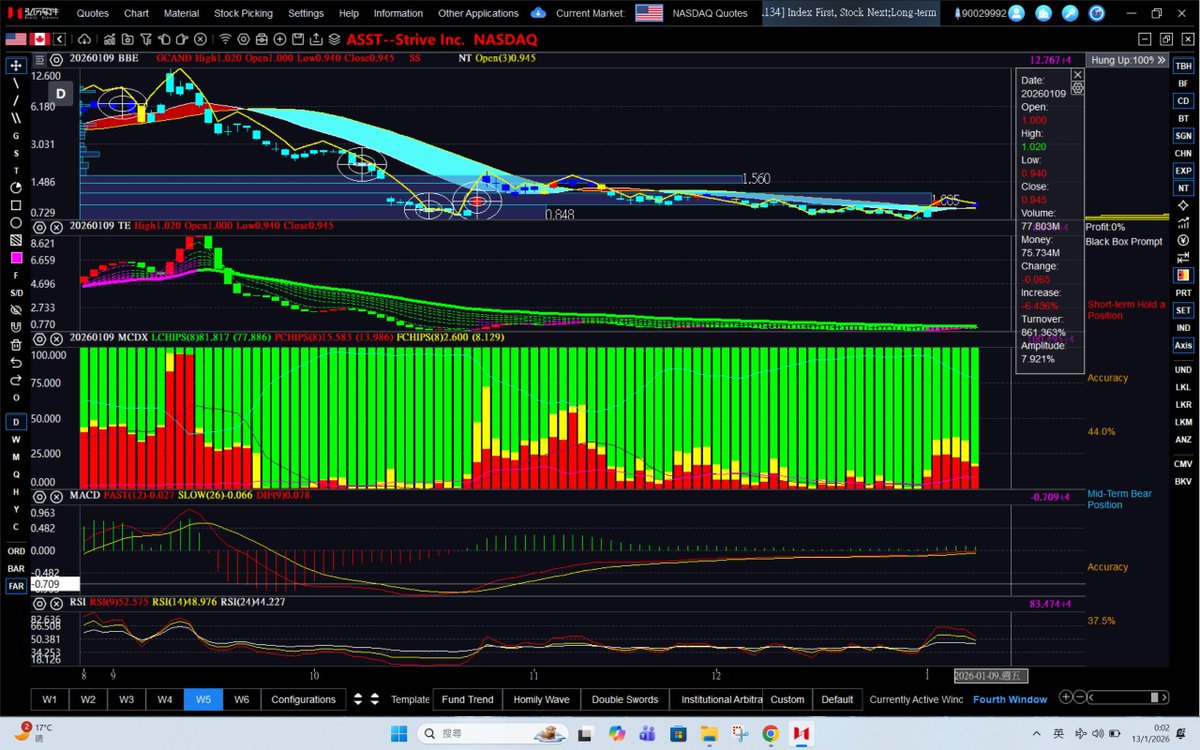Switch market to the Canada flag
1200x750 pixels.
click(41, 39)
